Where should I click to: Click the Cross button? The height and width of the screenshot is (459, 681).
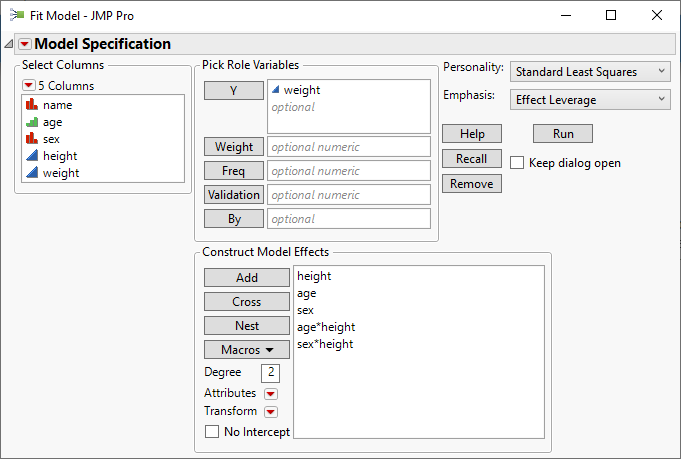233,302
